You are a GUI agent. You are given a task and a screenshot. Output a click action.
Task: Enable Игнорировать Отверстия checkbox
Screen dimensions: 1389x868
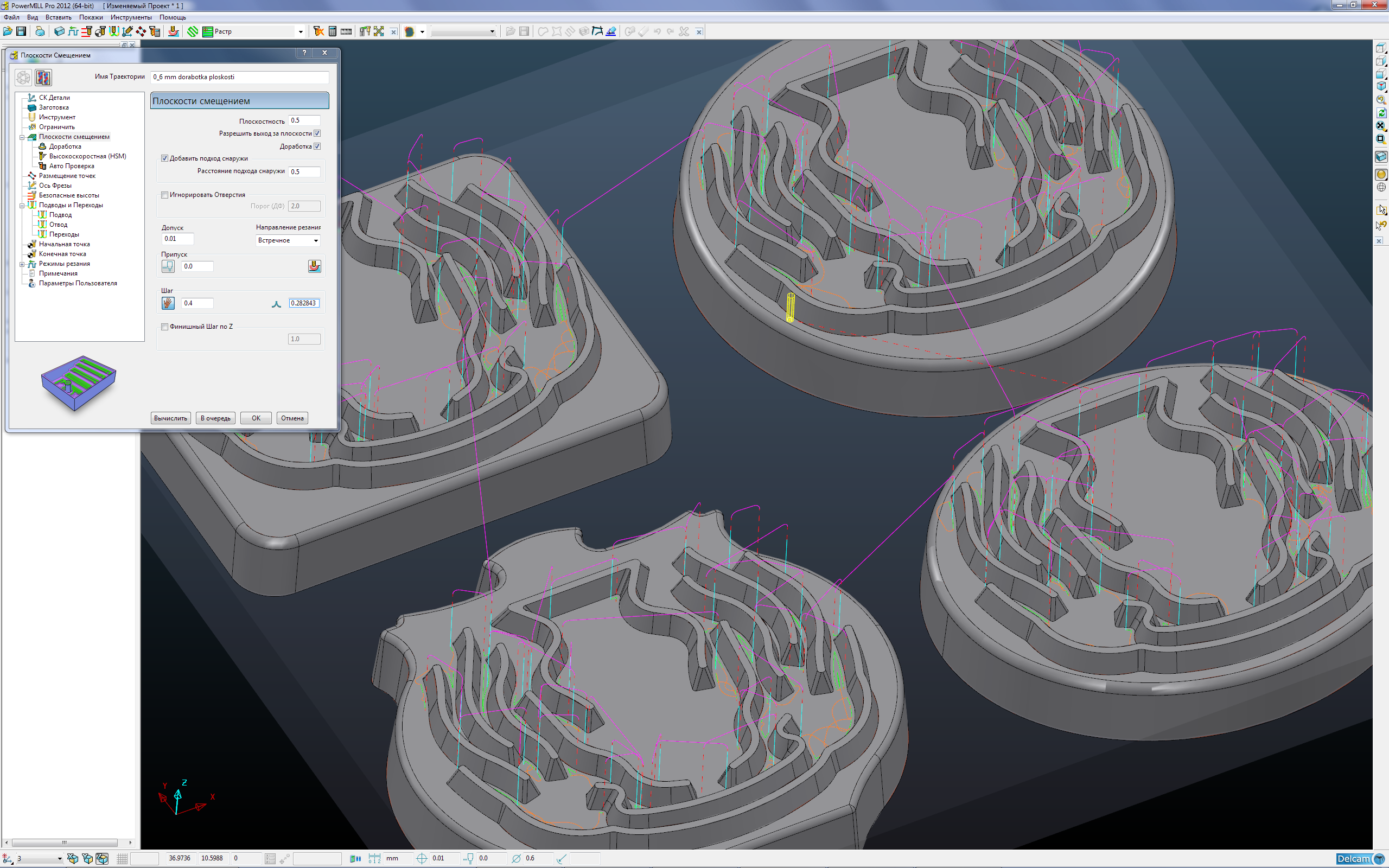pyautogui.click(x=165, y=195)
